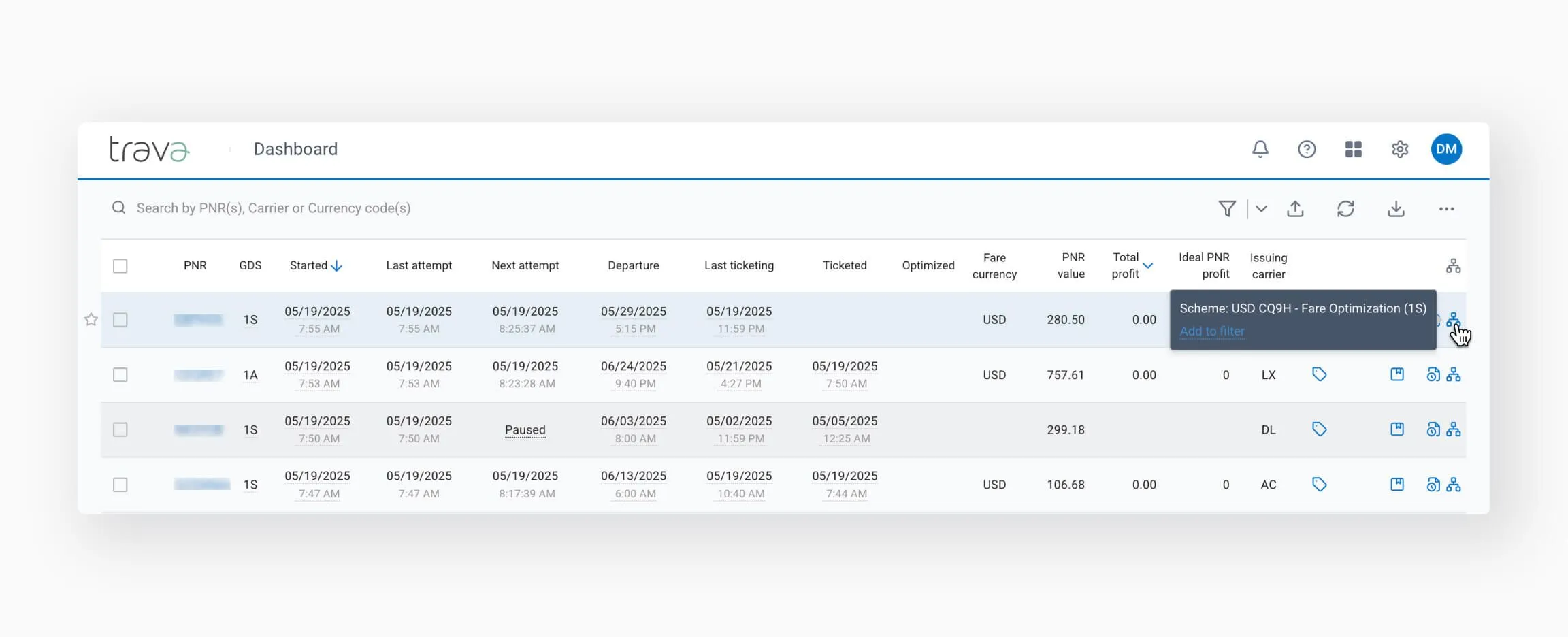Refresh the dashboard table

(1345, 209)
